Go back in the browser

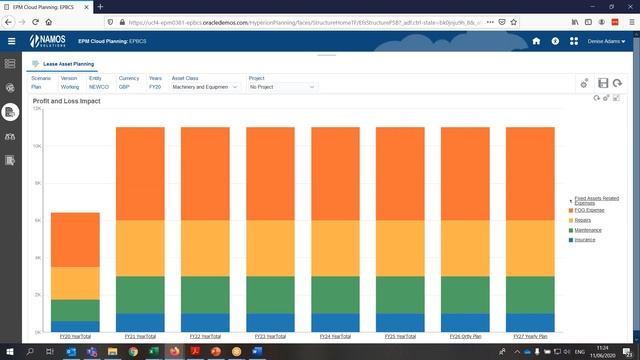[9, 22]
